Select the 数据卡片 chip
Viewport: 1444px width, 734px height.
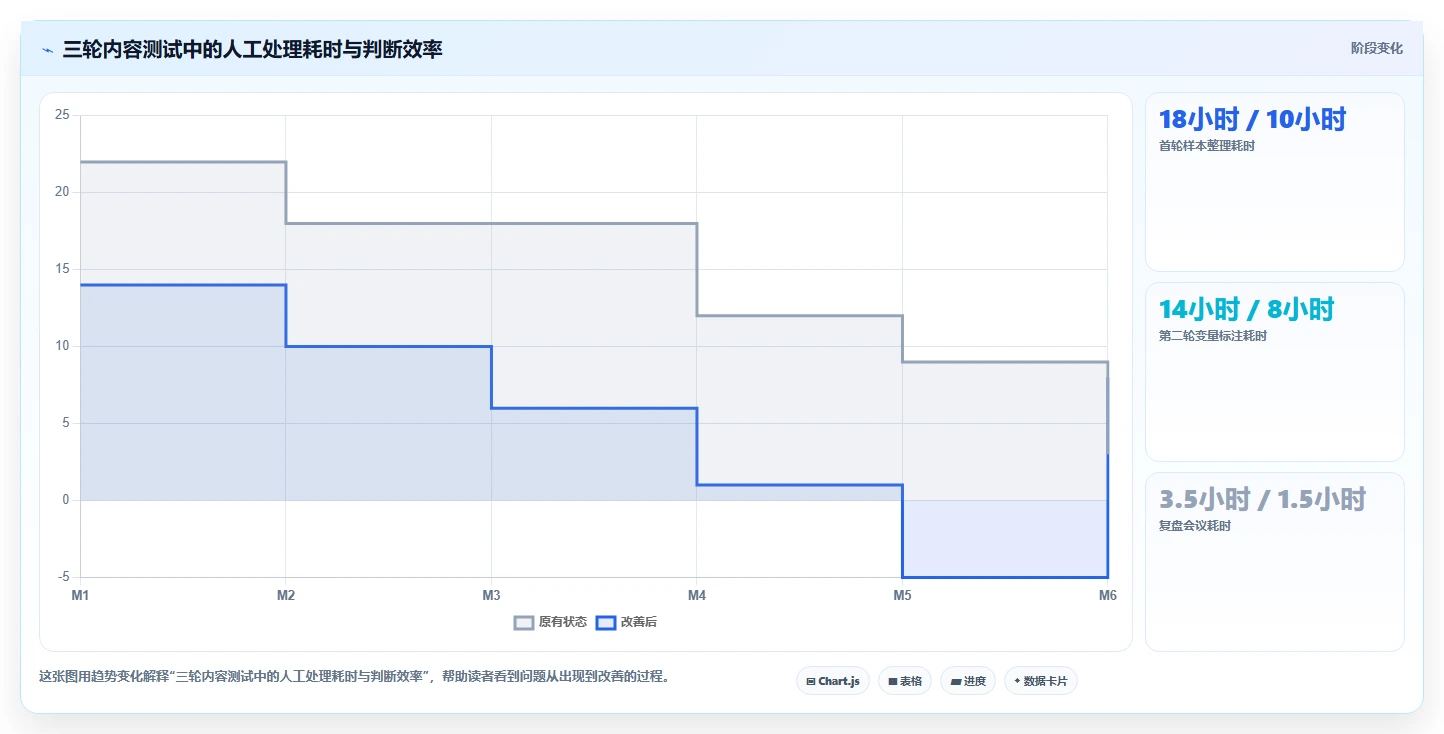tap(1041, 681)
